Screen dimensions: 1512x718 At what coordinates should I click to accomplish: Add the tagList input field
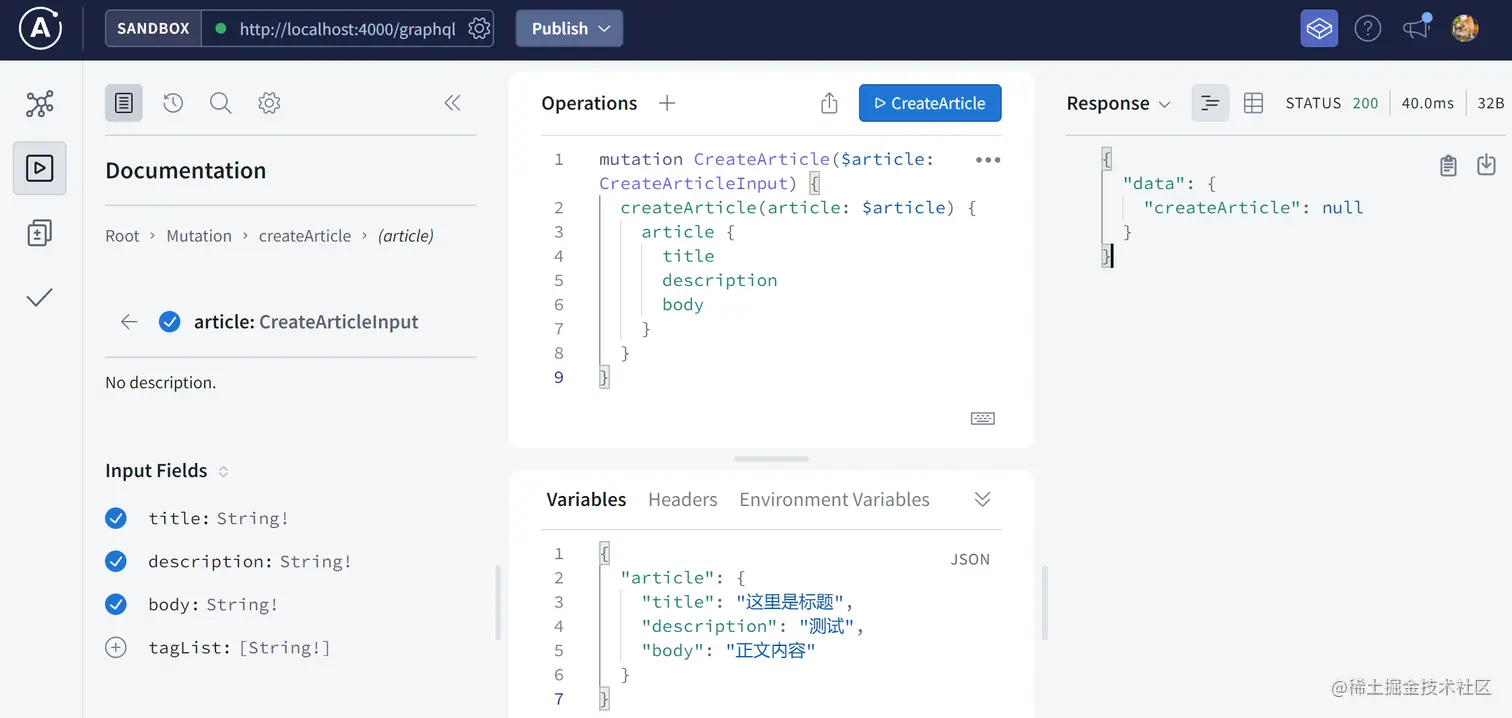click(116, 647)
